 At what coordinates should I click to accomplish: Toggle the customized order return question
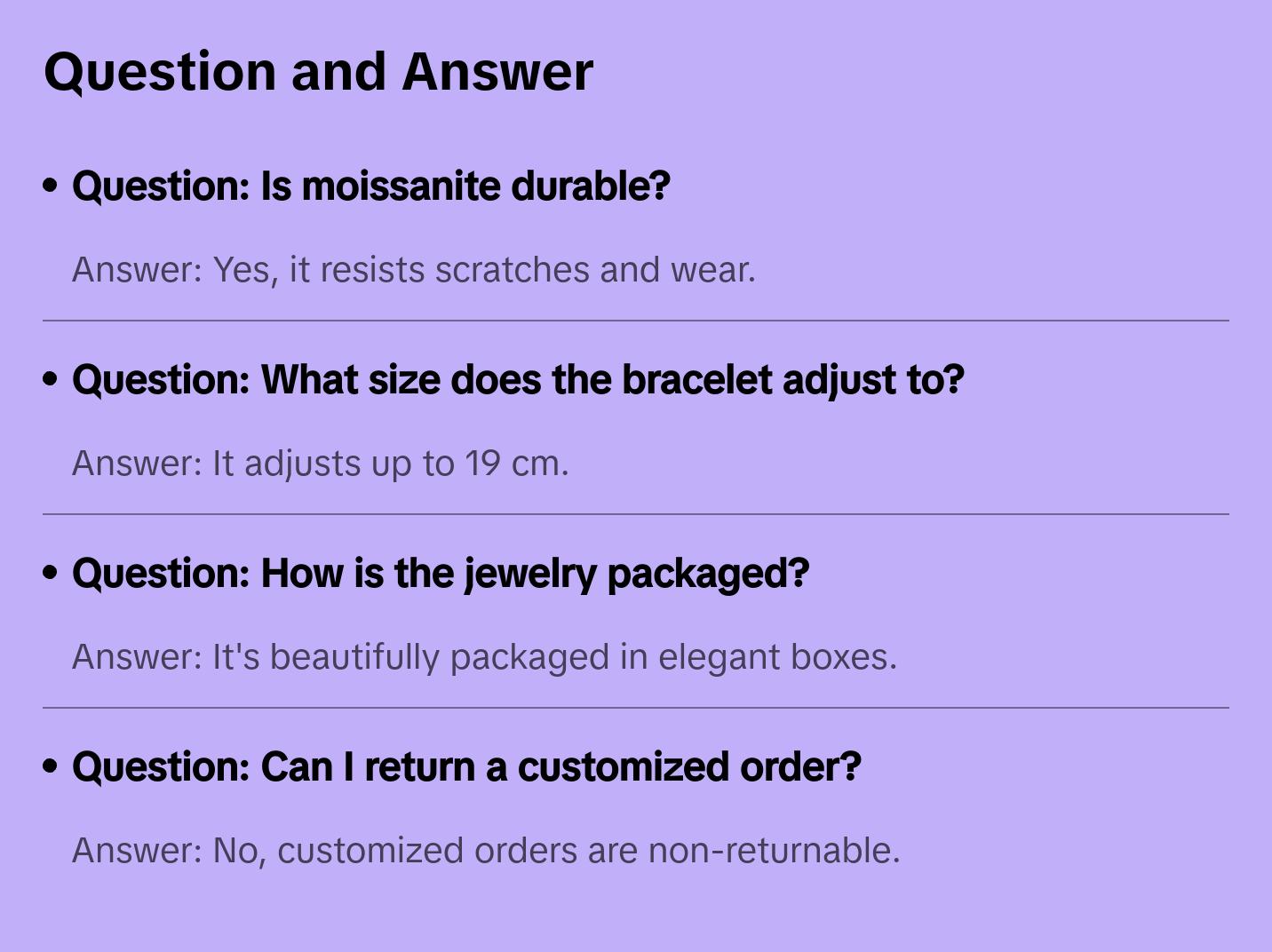[466, 767]
